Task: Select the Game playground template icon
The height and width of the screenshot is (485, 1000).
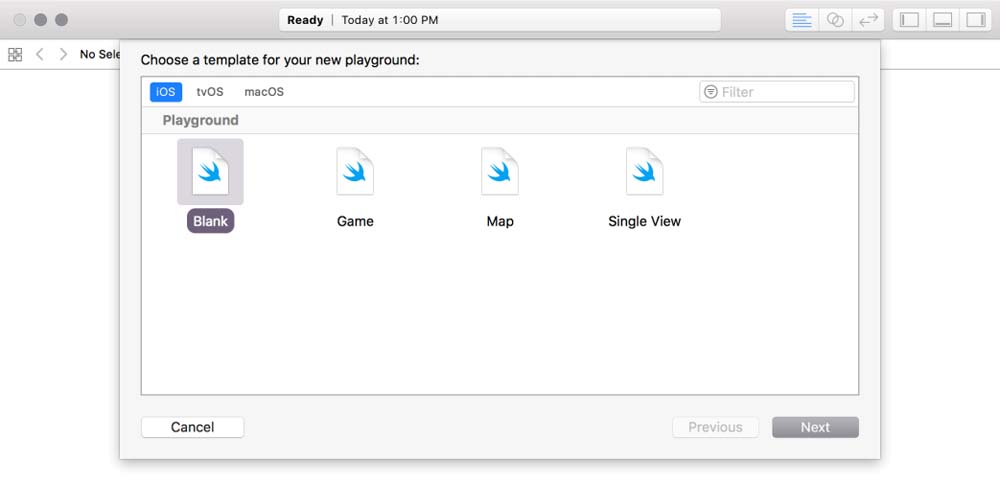Action: [355, 171]
